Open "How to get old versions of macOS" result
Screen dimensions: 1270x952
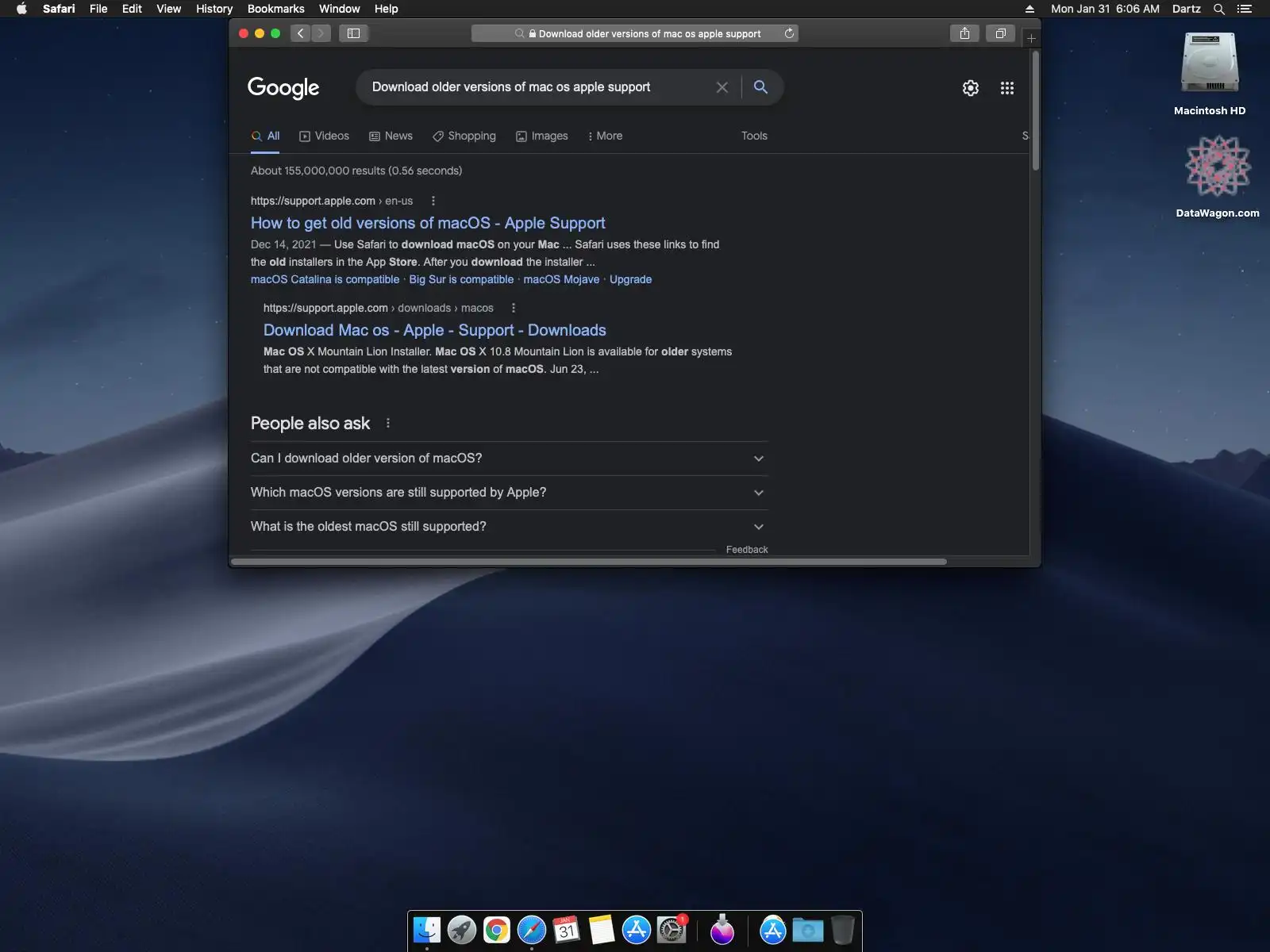(x=428, y=223)
